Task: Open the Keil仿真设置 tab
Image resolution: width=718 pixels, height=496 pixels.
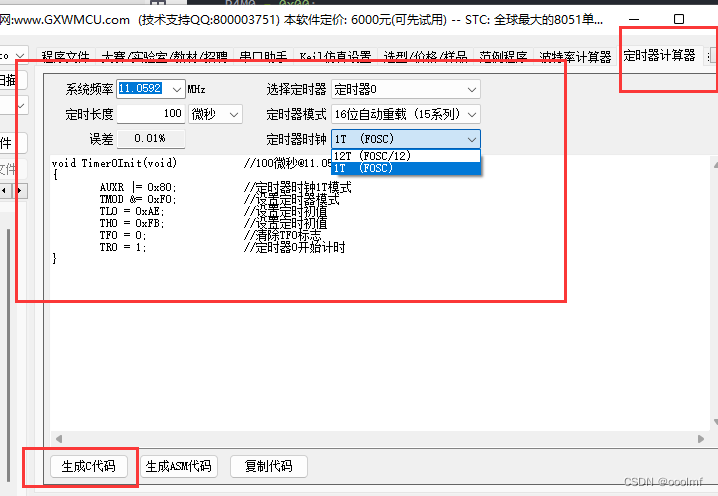Action: (335, 56)
